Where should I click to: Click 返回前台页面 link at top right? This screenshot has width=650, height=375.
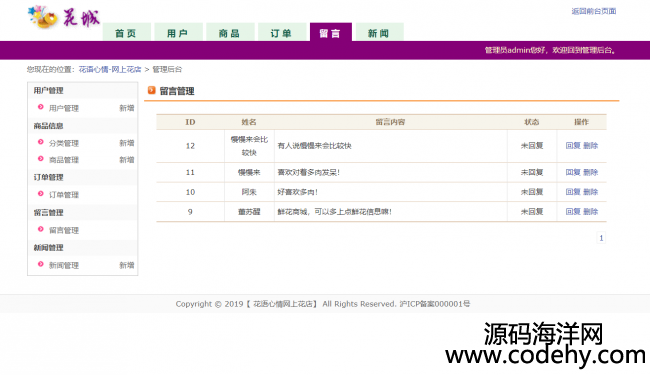coord(594,11)
